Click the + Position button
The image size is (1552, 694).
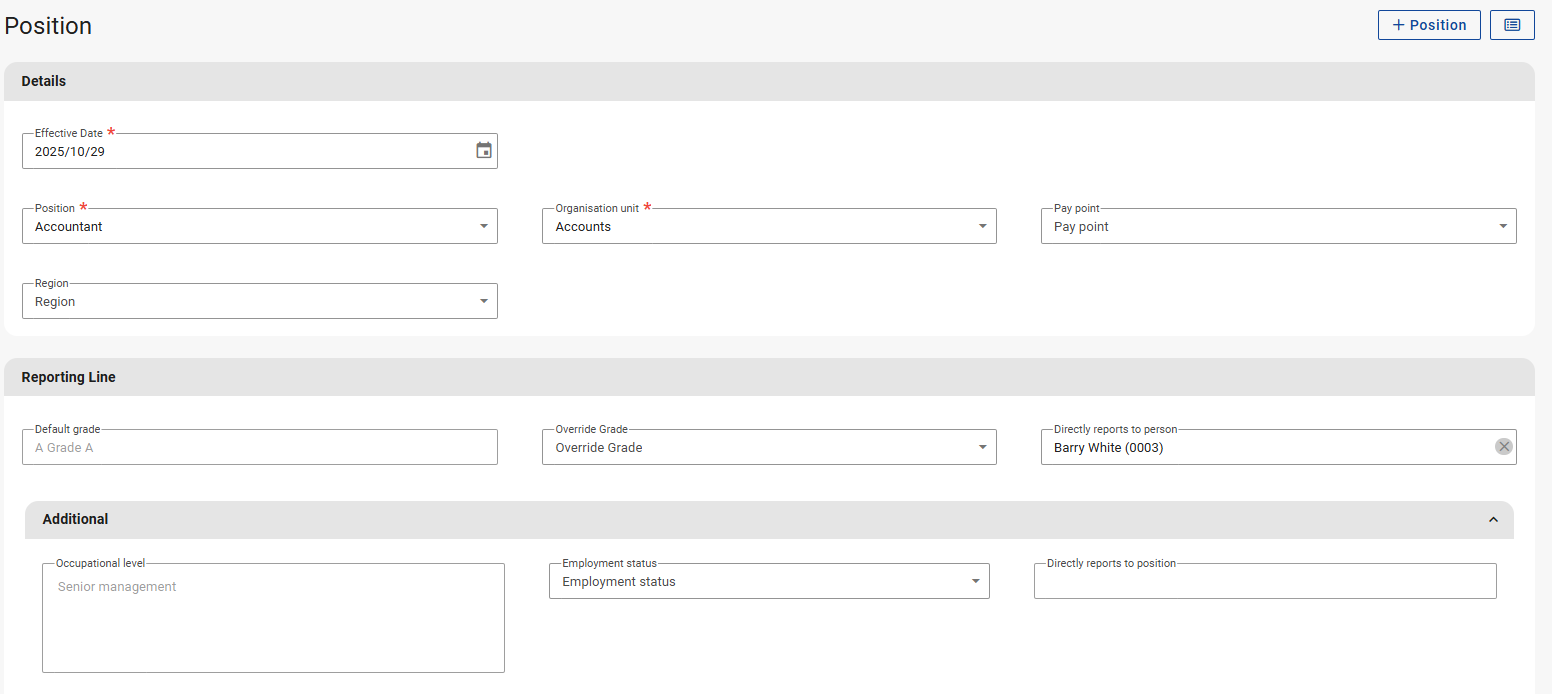[x=1428, y=25]
